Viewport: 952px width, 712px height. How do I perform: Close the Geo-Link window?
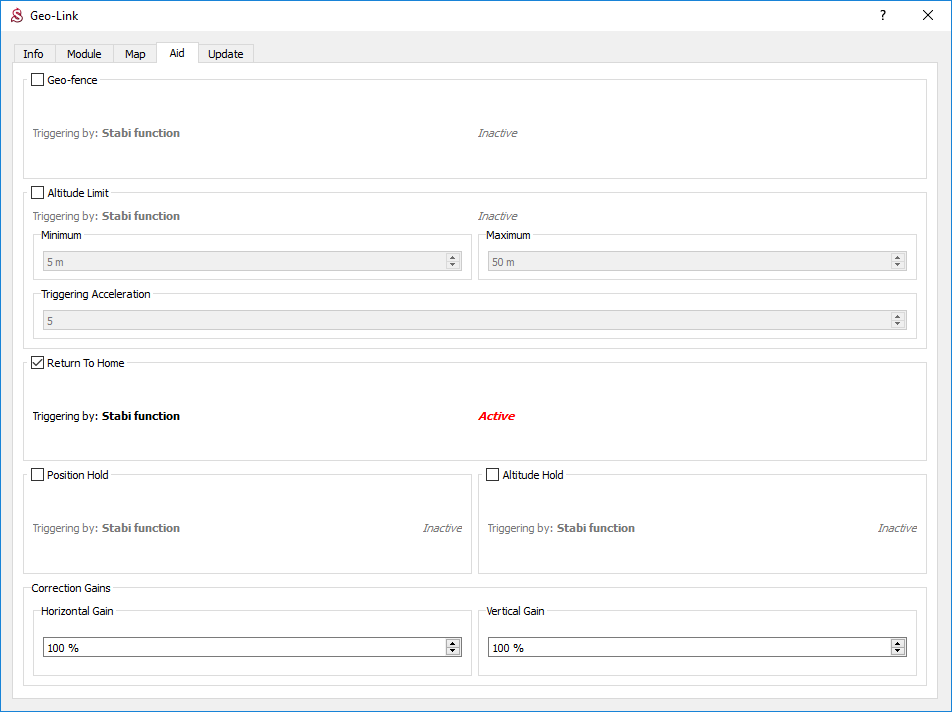pos(927,16)
